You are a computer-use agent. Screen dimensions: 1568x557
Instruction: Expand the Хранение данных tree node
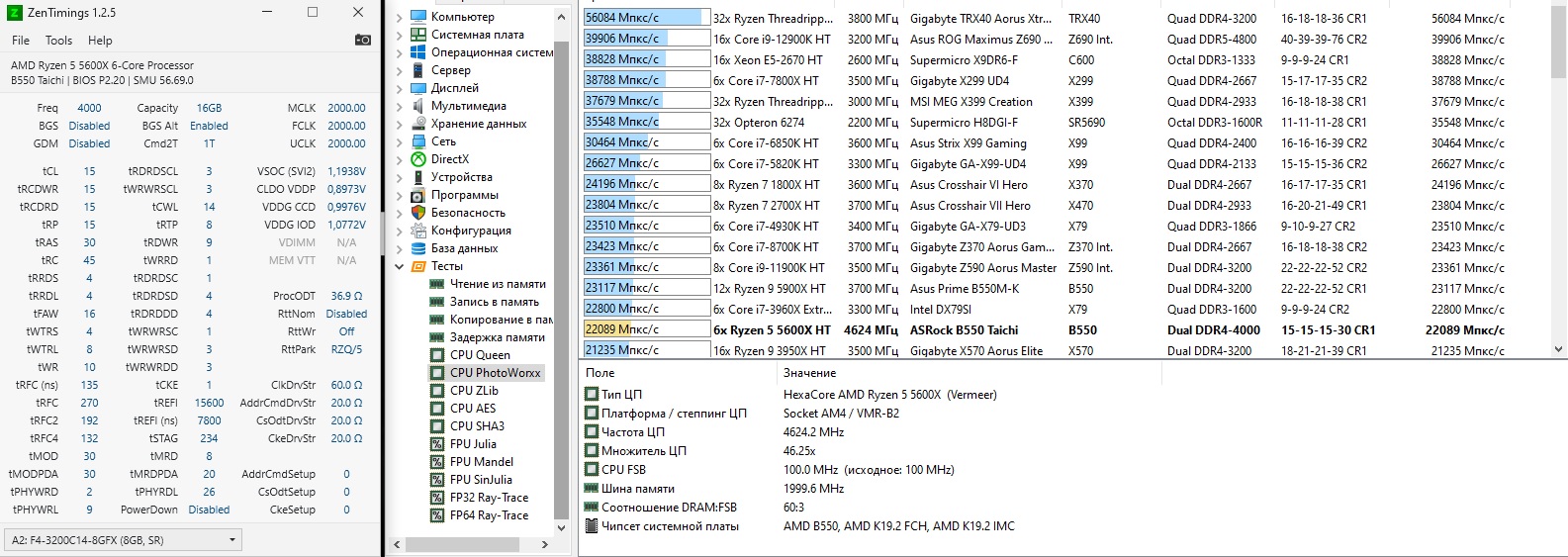pos(400,124)
